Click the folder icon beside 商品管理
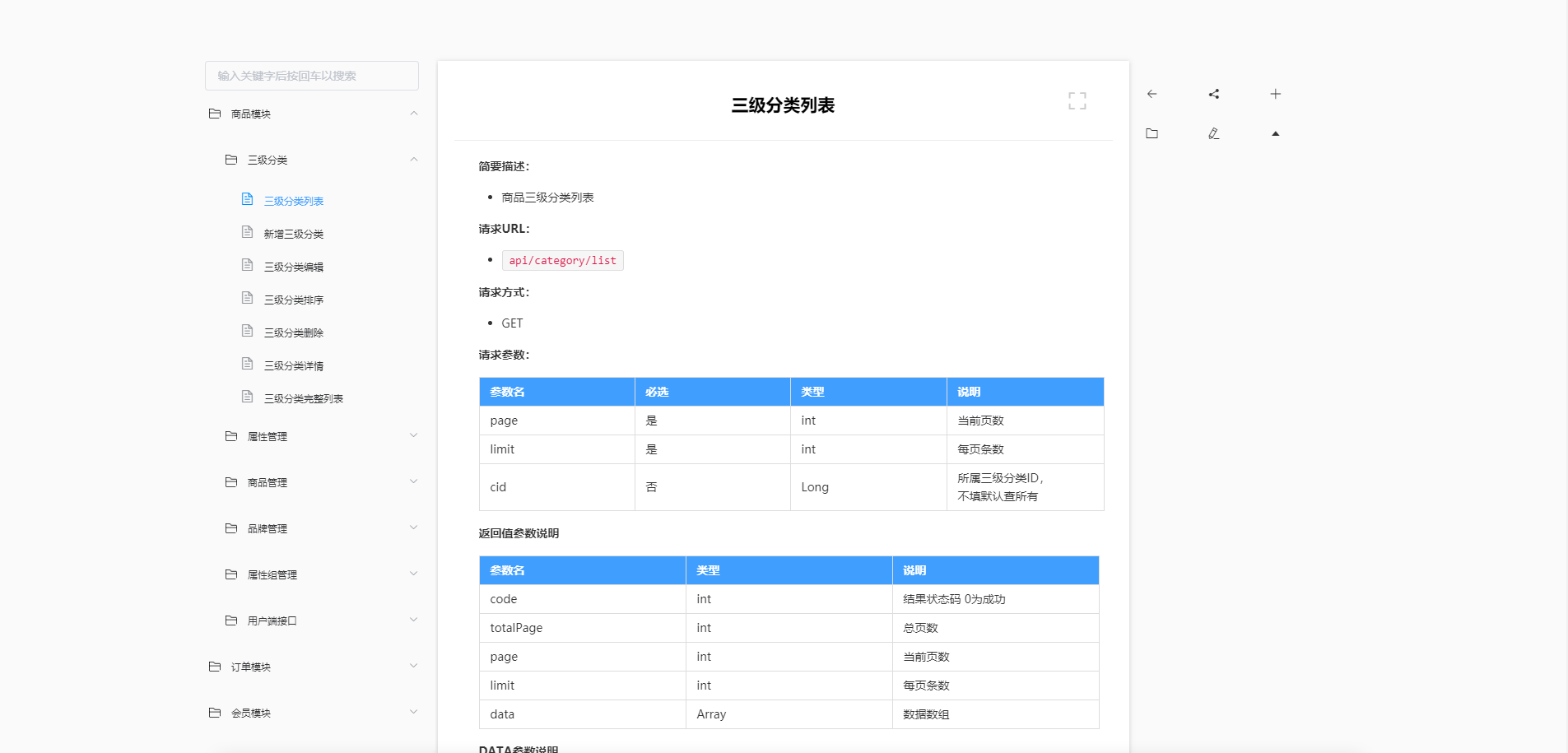1568x753 pixels. click(x=231, y=482)
